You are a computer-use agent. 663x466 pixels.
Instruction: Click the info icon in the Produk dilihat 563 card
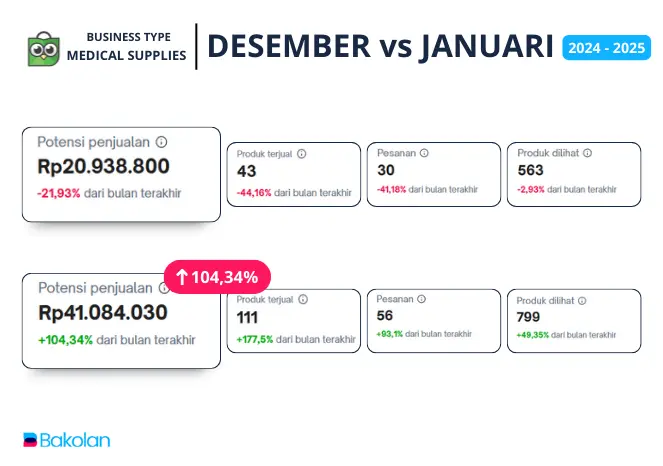587,153
